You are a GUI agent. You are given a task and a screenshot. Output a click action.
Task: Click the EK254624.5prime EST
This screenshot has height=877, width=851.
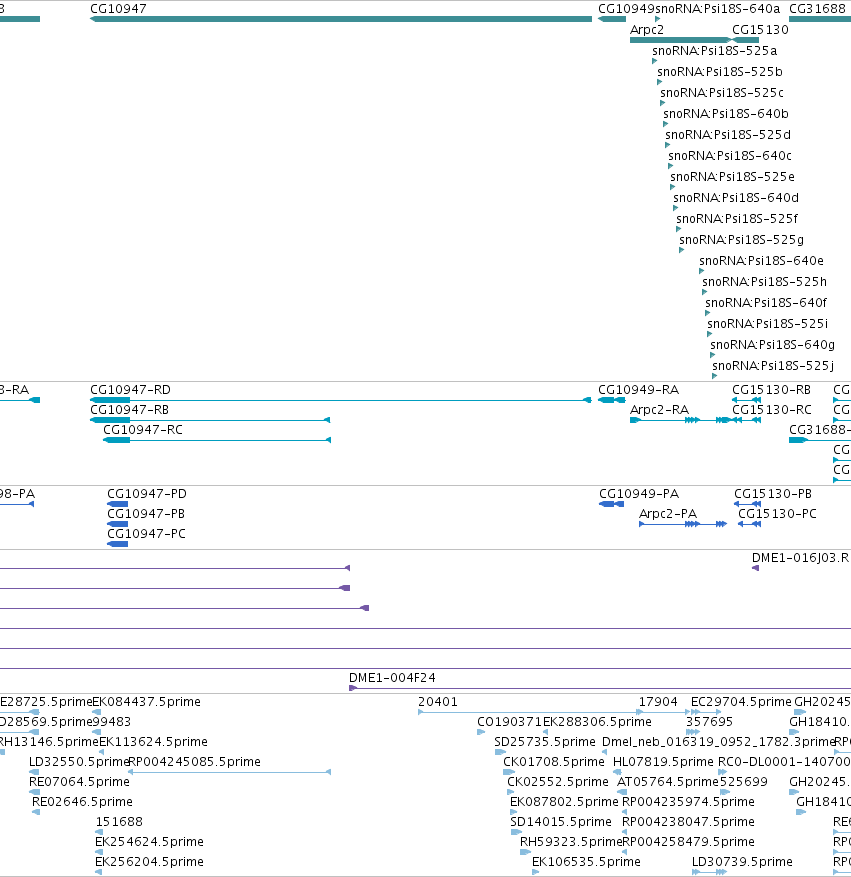point(98,853)
